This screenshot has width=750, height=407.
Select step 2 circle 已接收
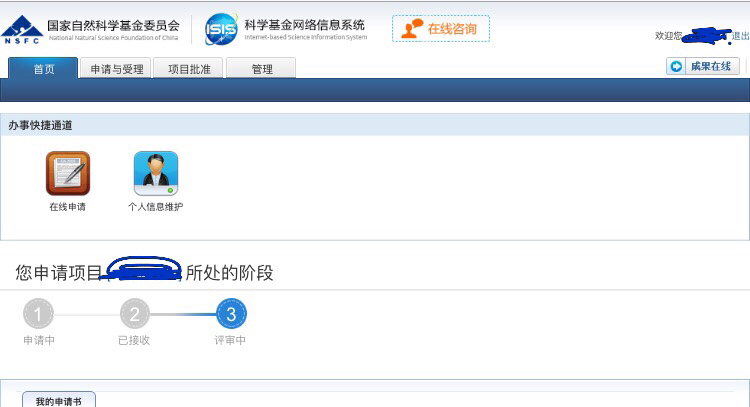134,315
